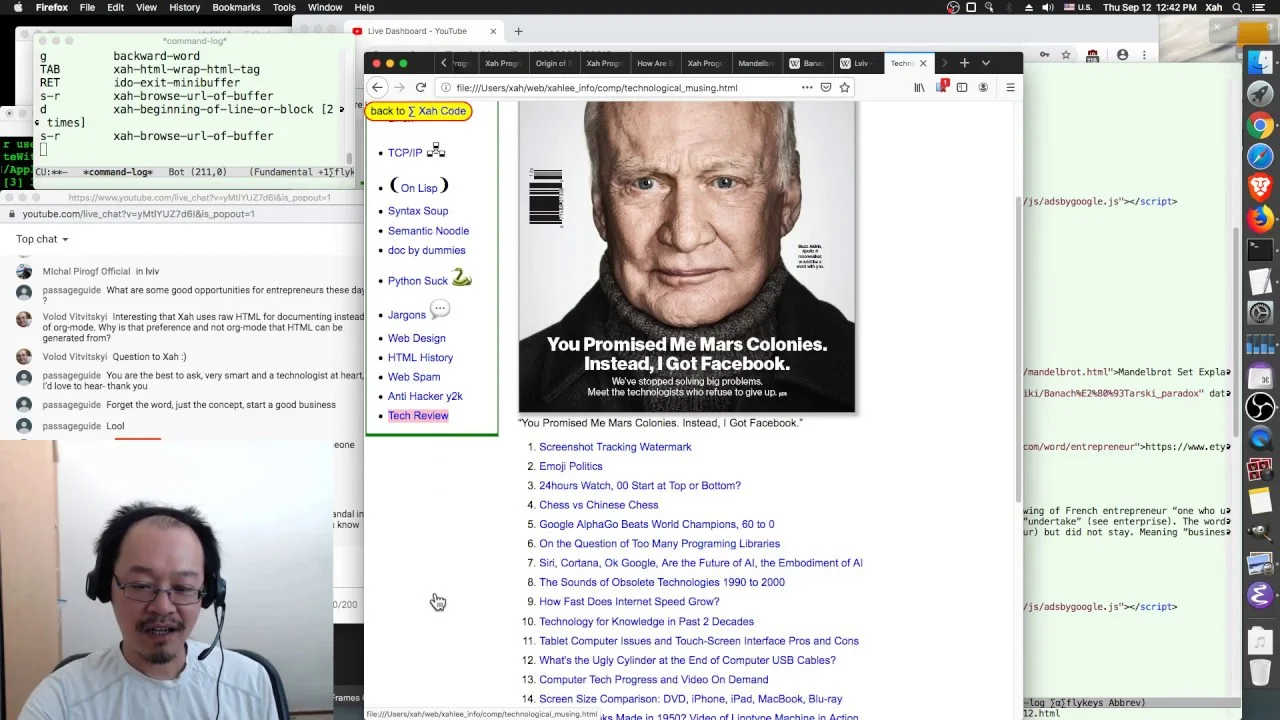The image size is (1280, 720).
Task: Toggle the Firefox sidebar view
Action: (x=962, y=88)
